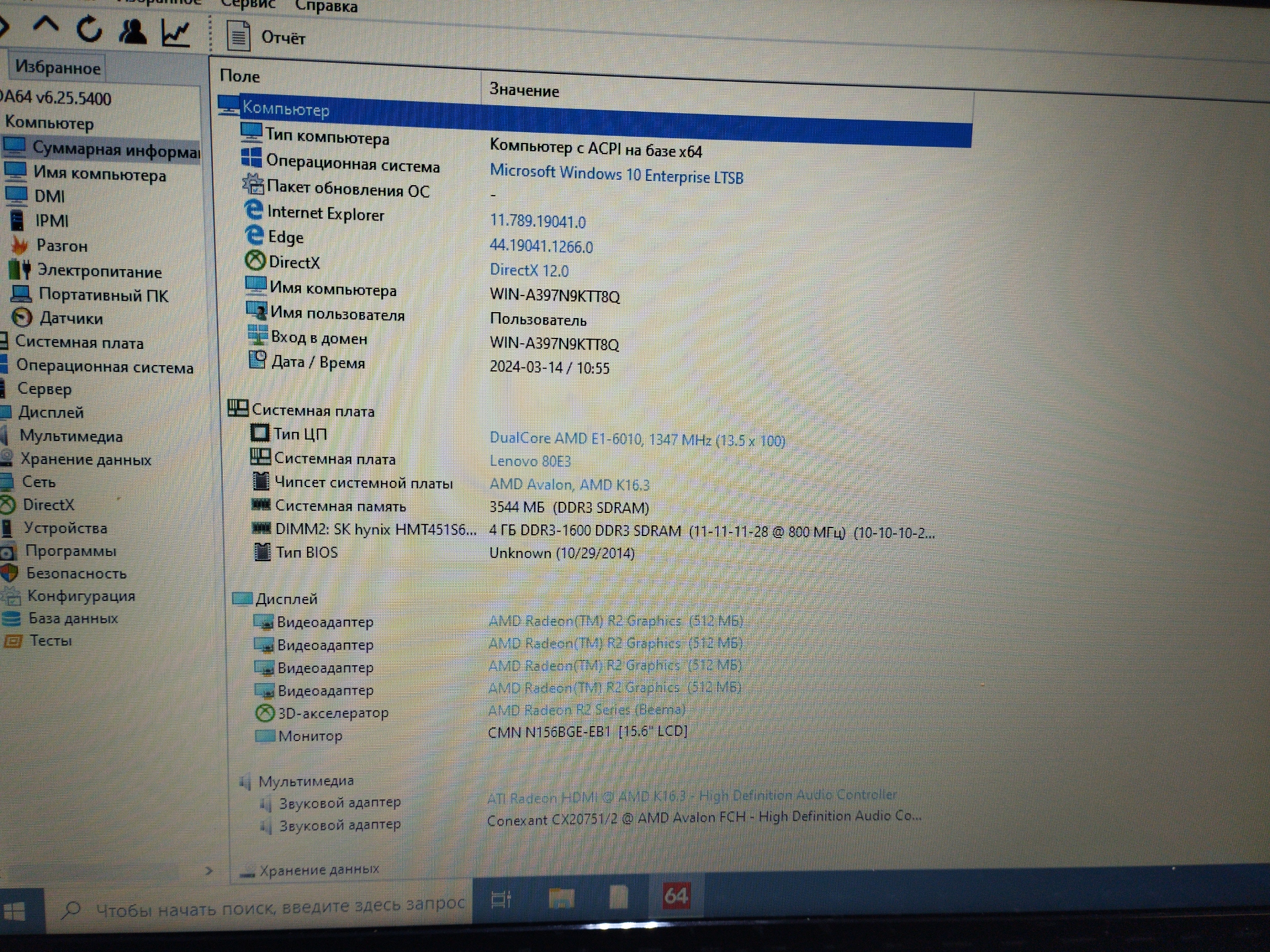1270x952 pixels.
Task: Select Имя компьютера in the left tree
Action: [x=85, y=174]
